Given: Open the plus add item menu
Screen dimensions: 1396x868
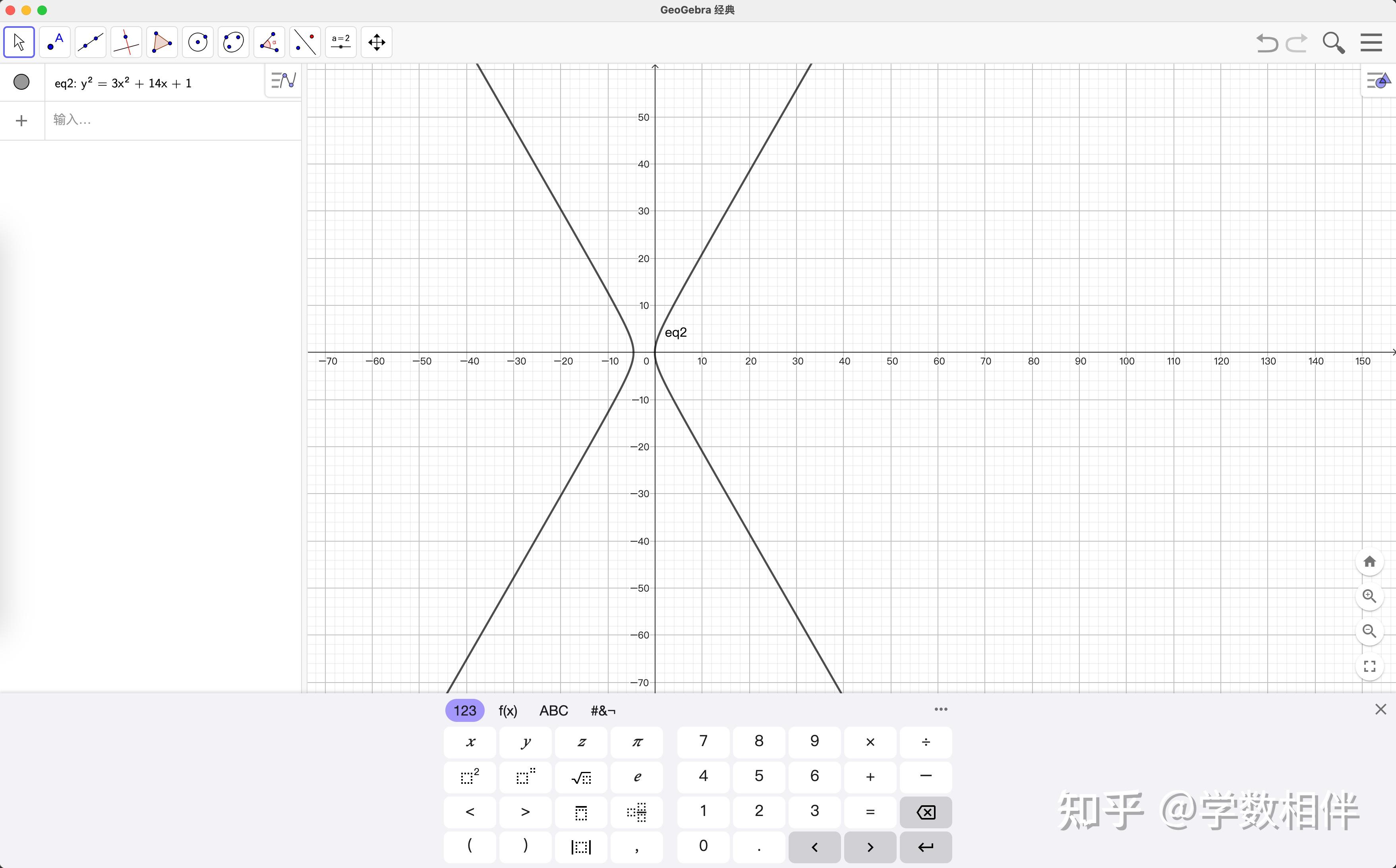Looking at the screenshot, I should coord(21,121).
